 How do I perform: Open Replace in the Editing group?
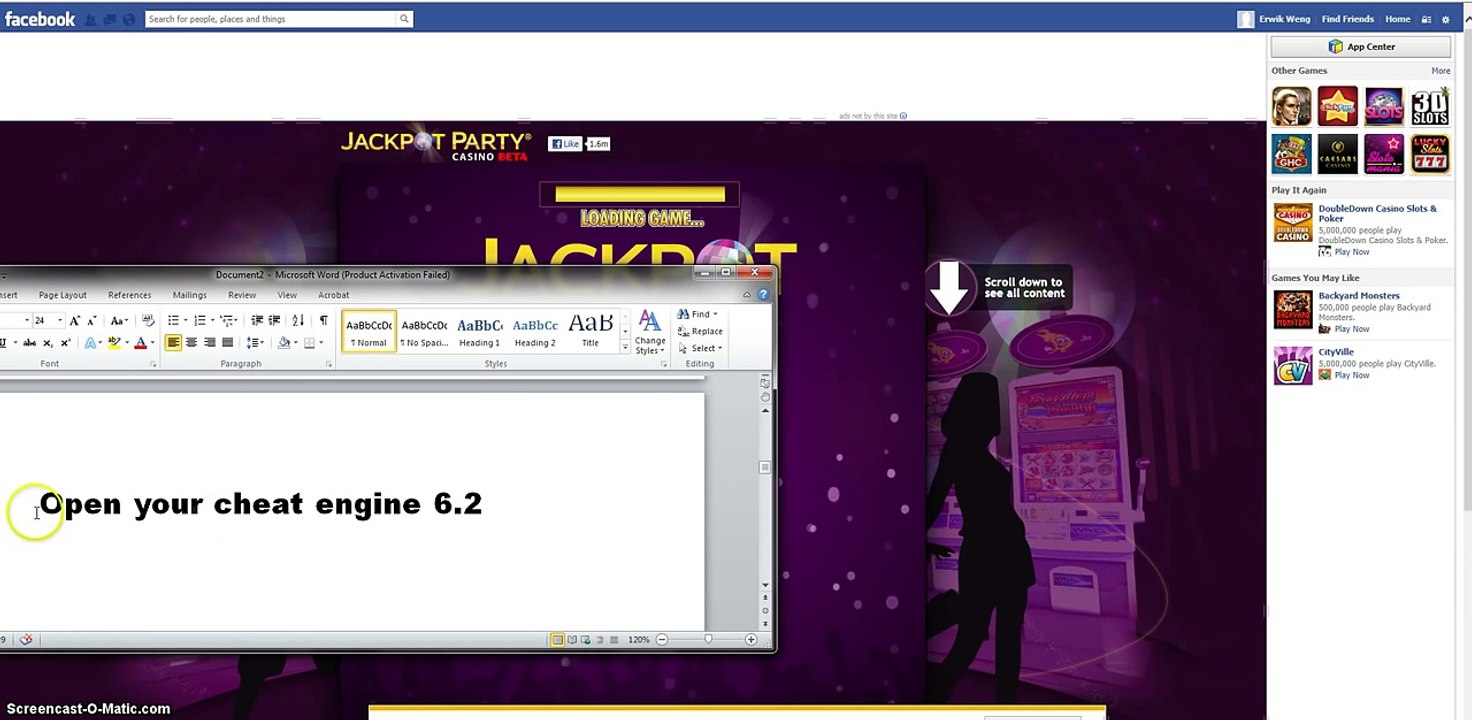tap(700, 331)
